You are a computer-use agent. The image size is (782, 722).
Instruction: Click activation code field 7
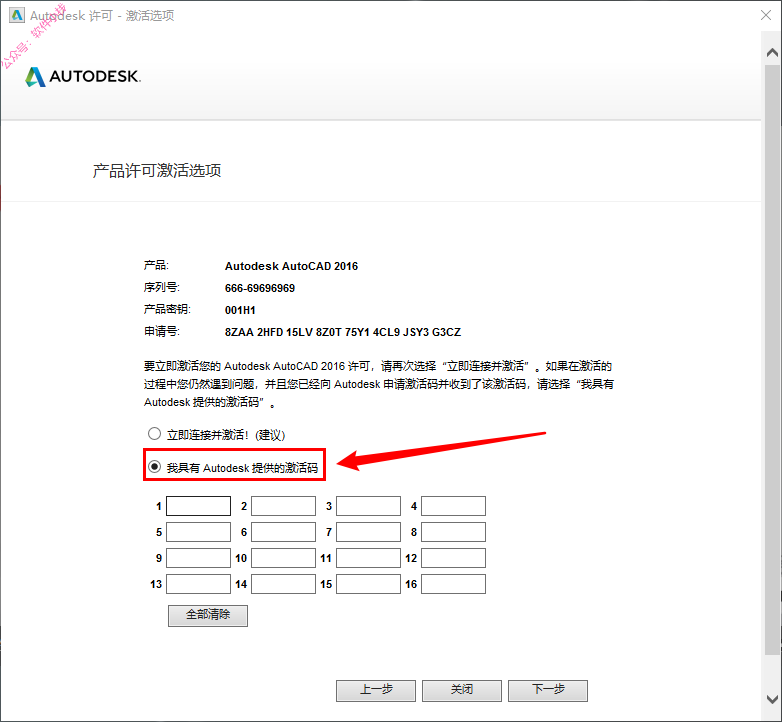click(369, 532)
